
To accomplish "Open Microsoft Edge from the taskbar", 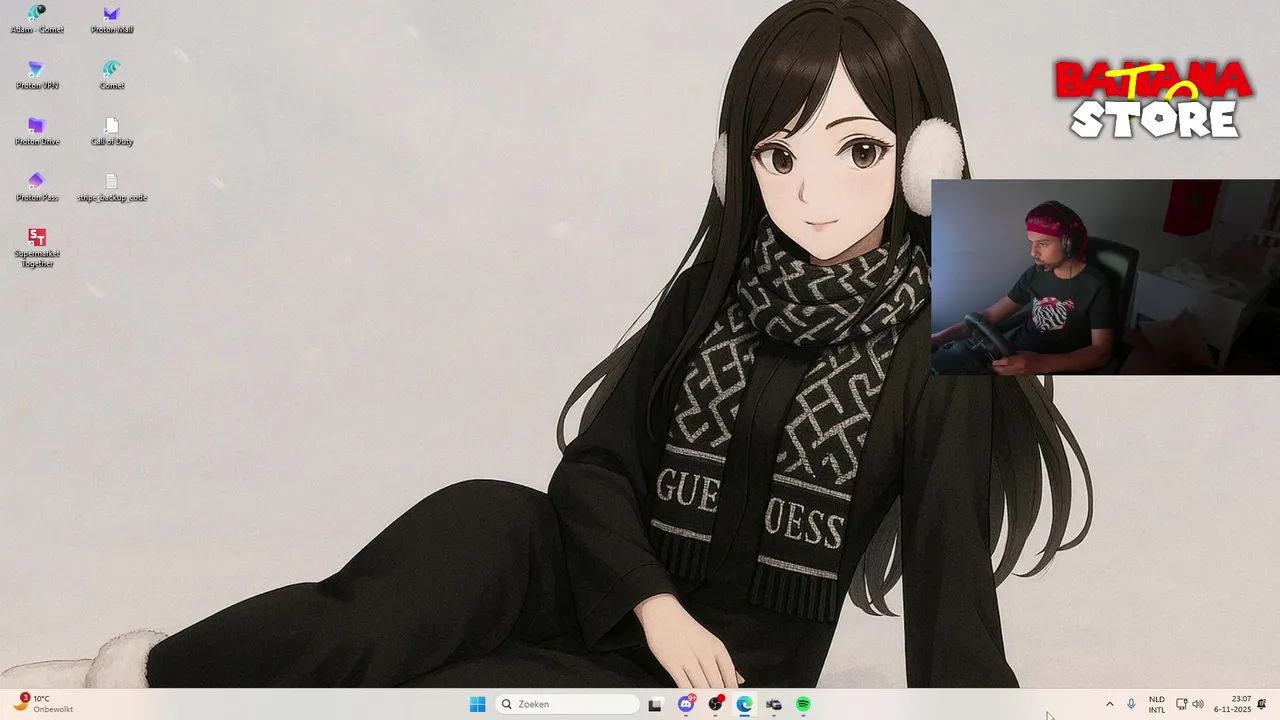I will [745, 704].
